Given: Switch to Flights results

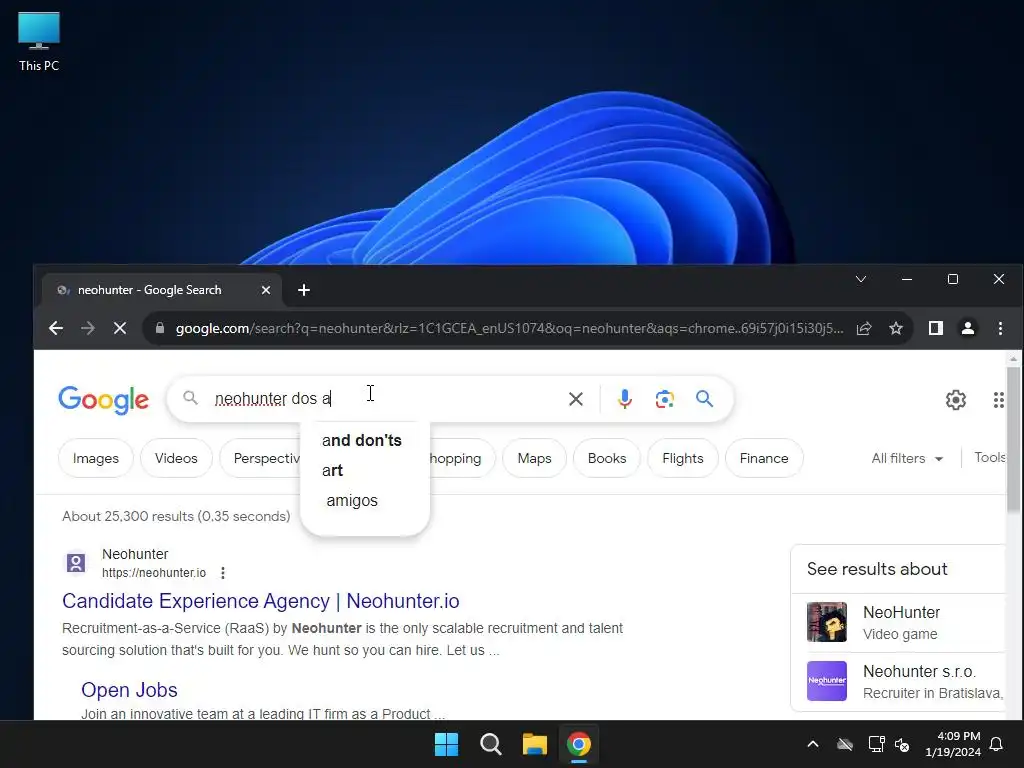Looking at the screenshot, I should click(x=682, y=458).
